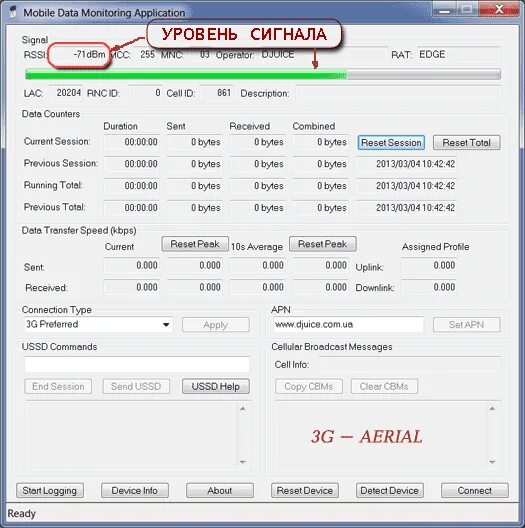Click USSD log scroll up arrow
Screen dimensions: 525x528
[243, 408]
